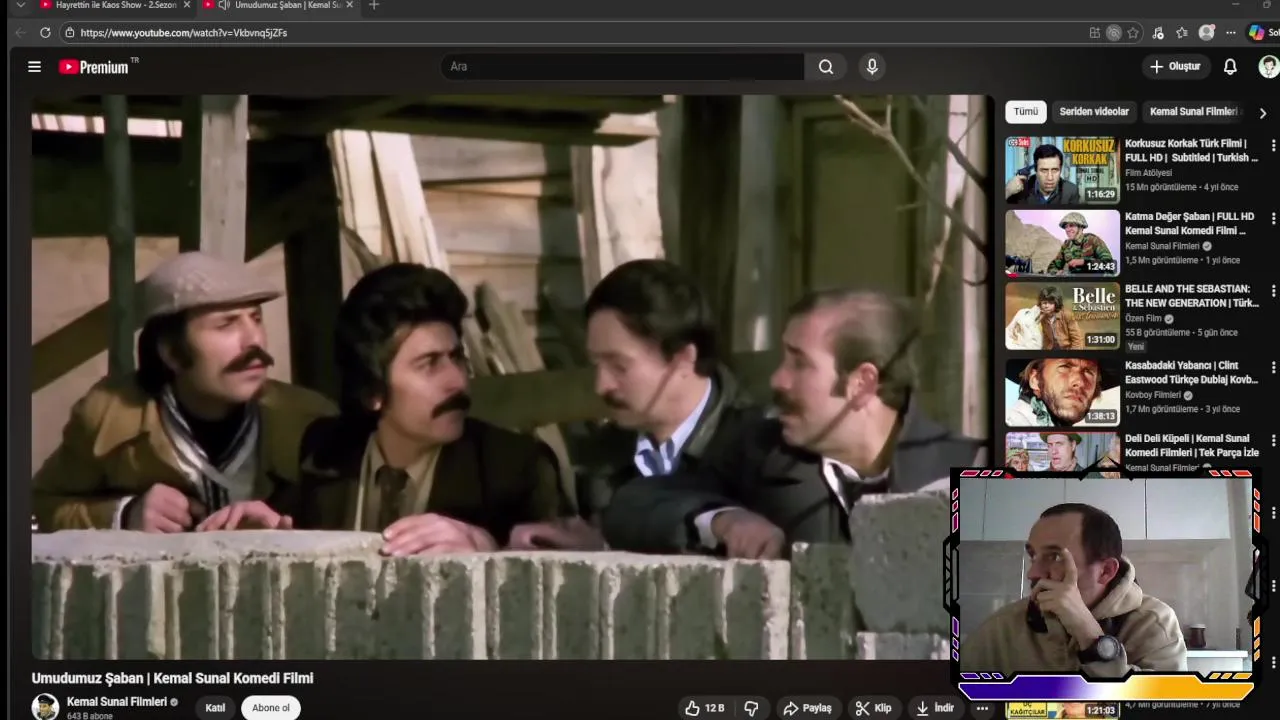Open the browser profile icon

(x=1207, y=33)
